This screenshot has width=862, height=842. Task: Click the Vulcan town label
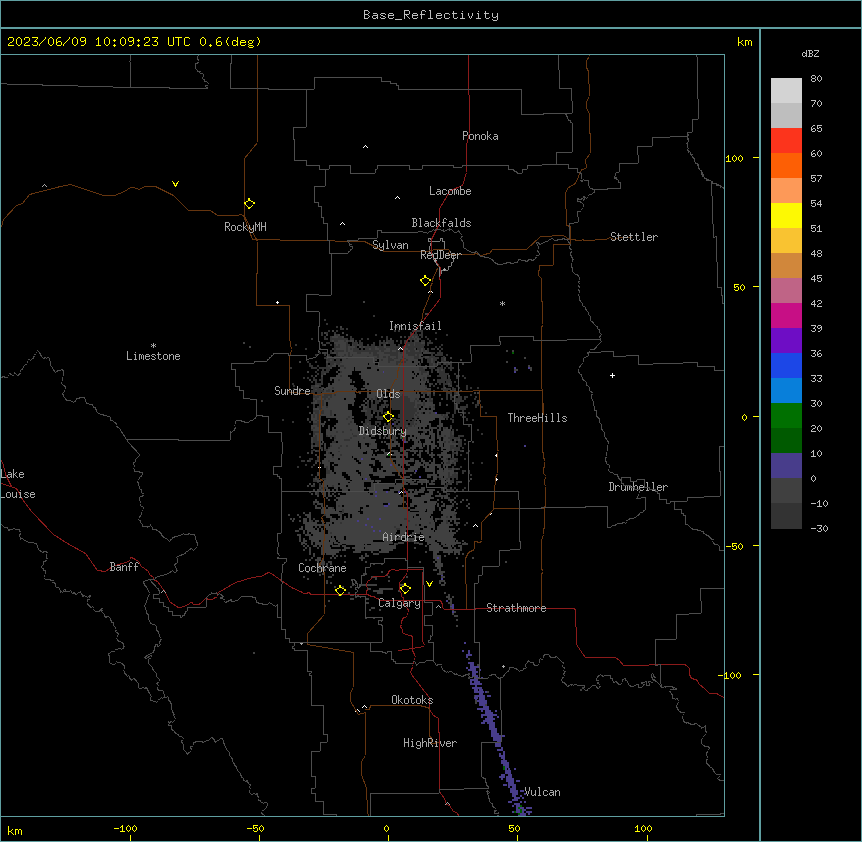pos(542,792)
